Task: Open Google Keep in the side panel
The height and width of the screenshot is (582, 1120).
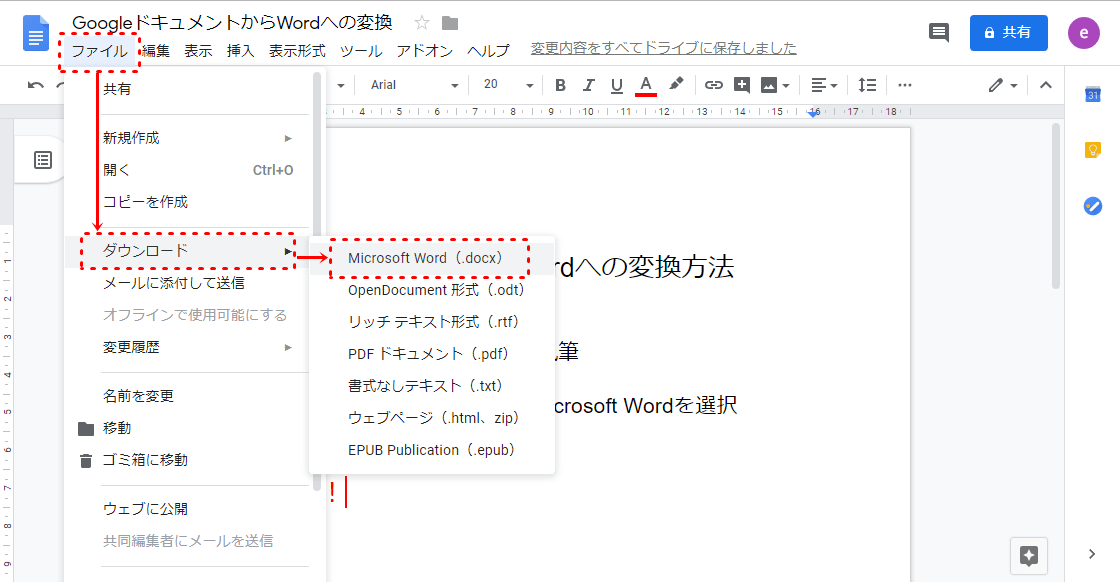Action: point(1093,150)
